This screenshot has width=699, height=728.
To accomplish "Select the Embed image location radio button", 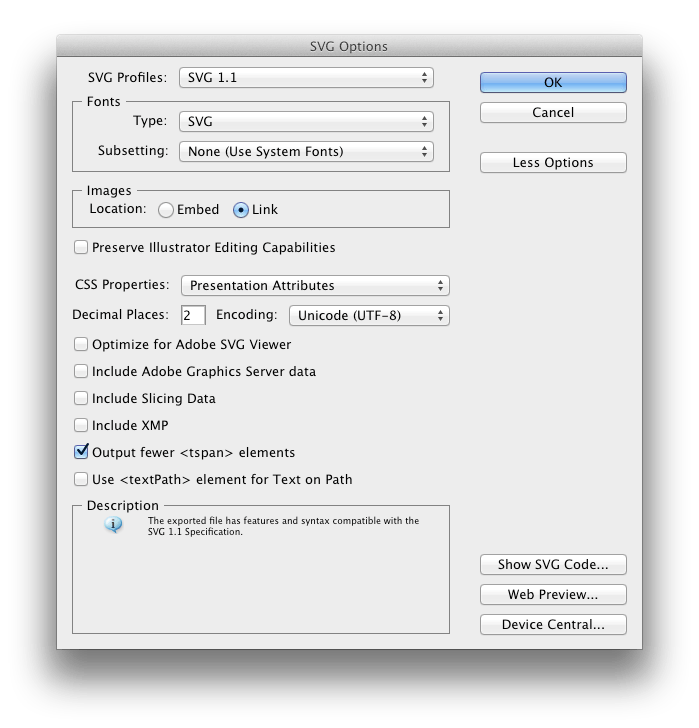I will click(166, 210).
